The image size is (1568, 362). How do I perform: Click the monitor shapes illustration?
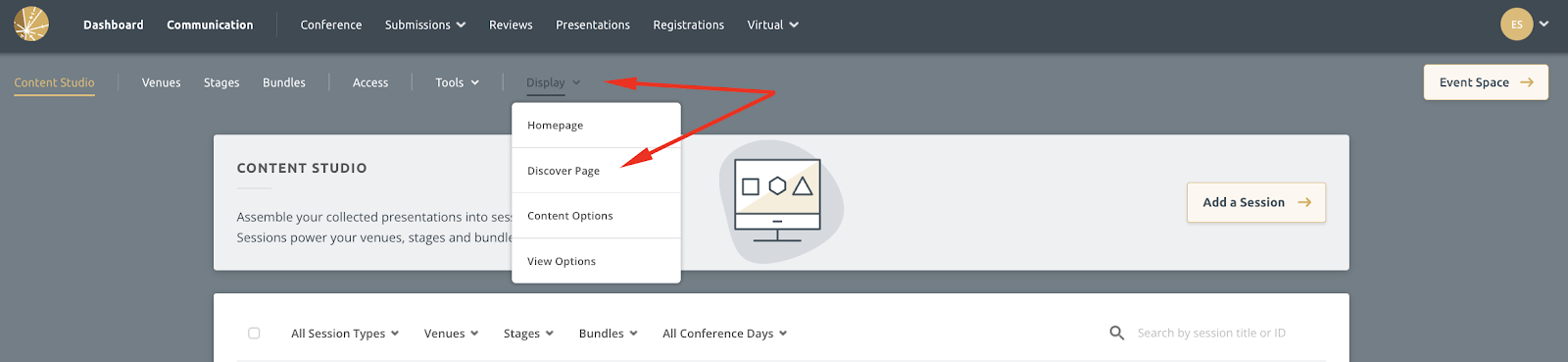coord(780,200)
